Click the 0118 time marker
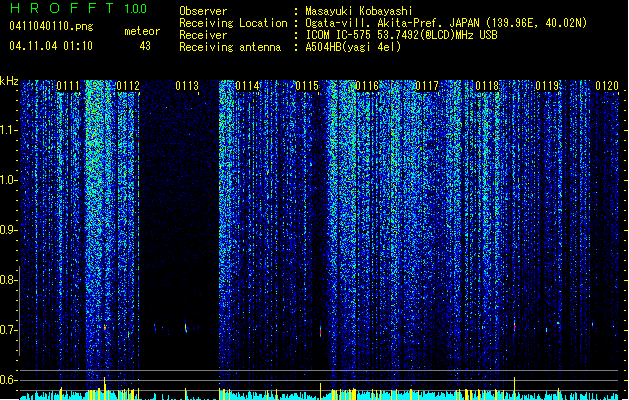629x400 pixels. (487, 86)
